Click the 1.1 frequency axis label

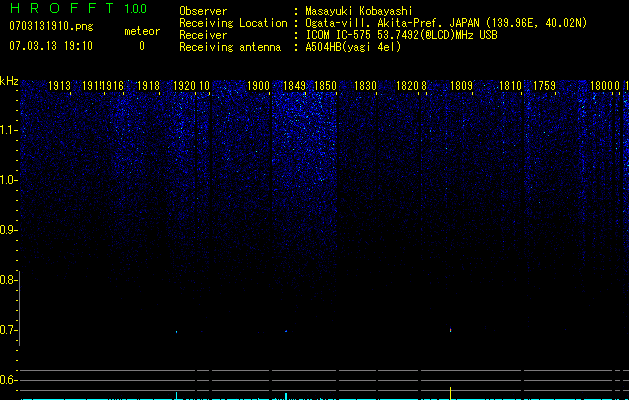8,130
